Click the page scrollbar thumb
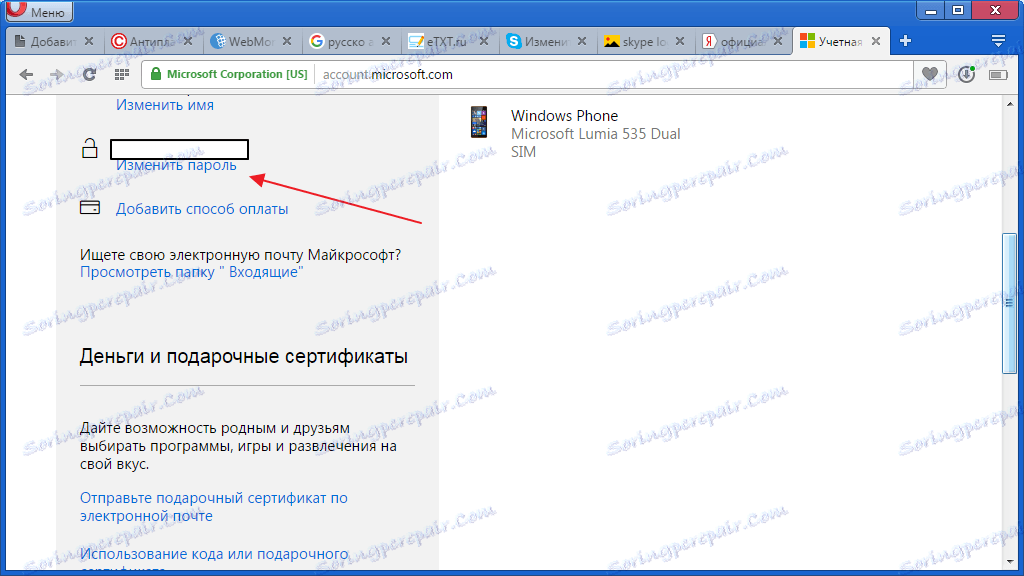1024x576 pixels. pyautogui.click(x=1010, y=304)
